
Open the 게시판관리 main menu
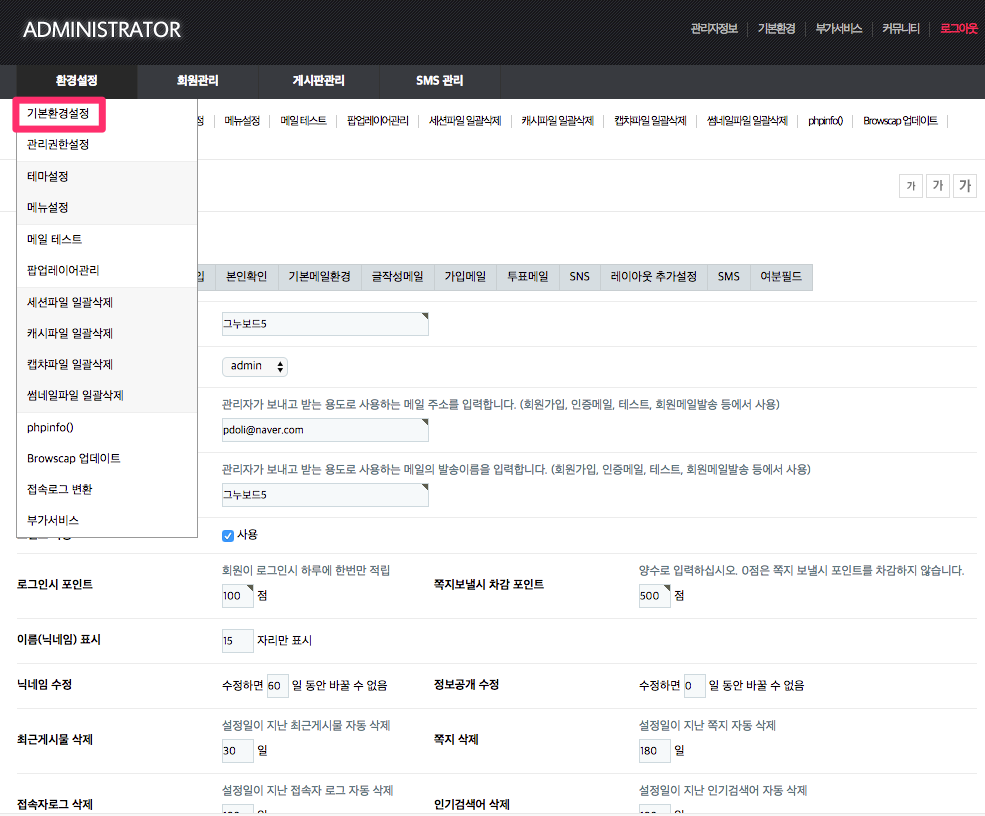318,81
